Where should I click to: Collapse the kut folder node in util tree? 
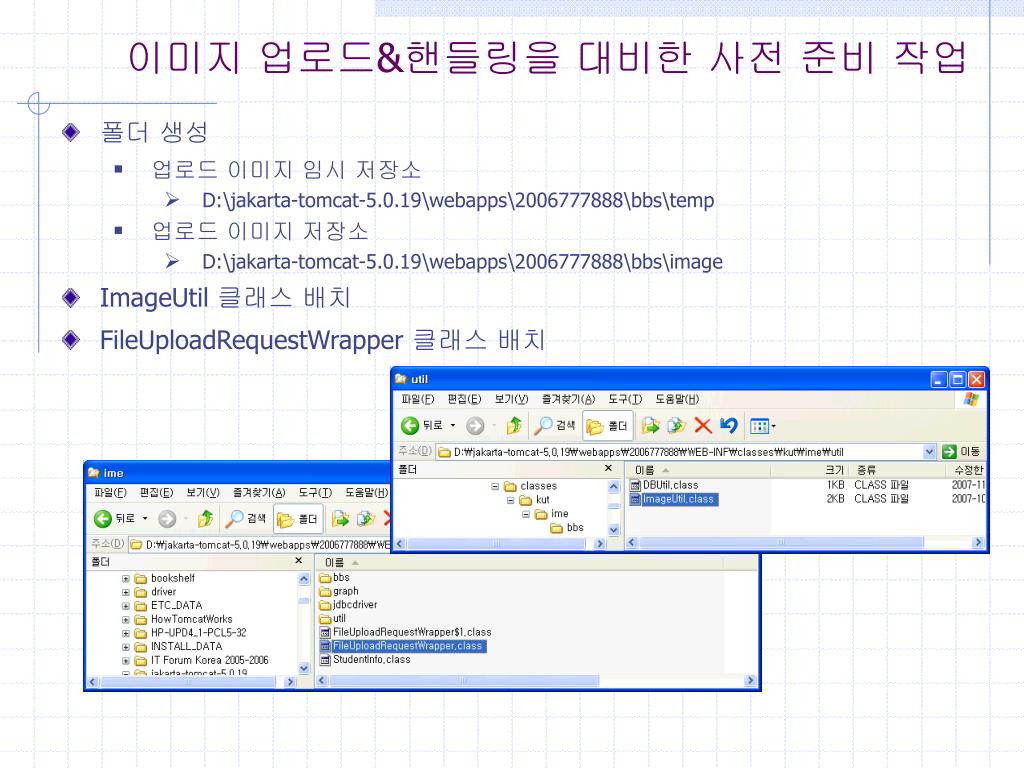pos(511,500)
